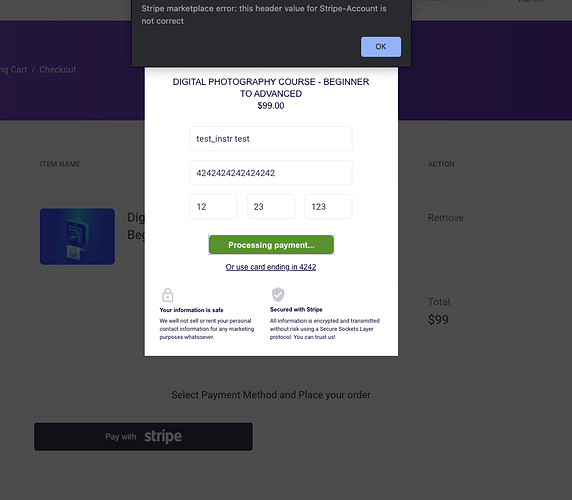572x500 pixels.
Task: Click the Stripe logo on the pay button
Action: coord(163,436)
